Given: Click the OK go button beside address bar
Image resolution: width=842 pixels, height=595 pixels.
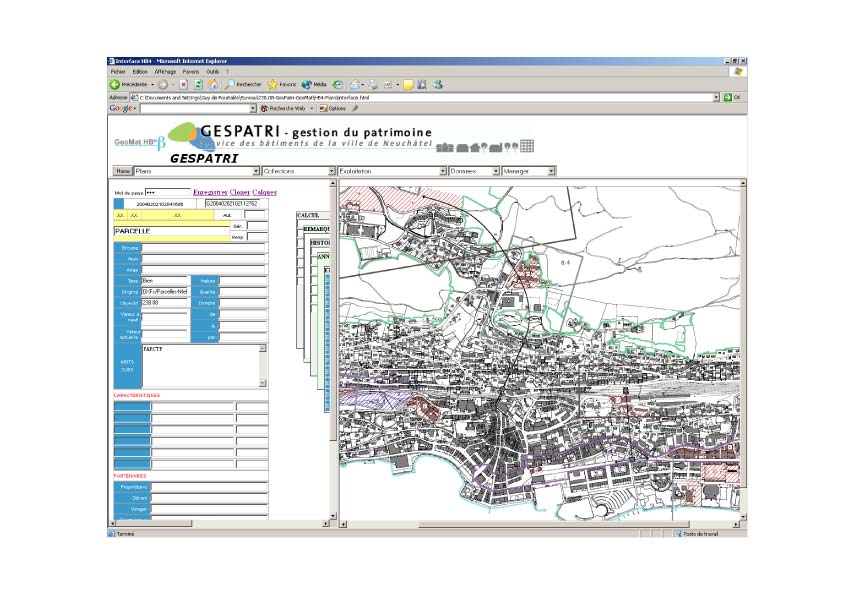Looking at the screenshot, I should 732,97.
